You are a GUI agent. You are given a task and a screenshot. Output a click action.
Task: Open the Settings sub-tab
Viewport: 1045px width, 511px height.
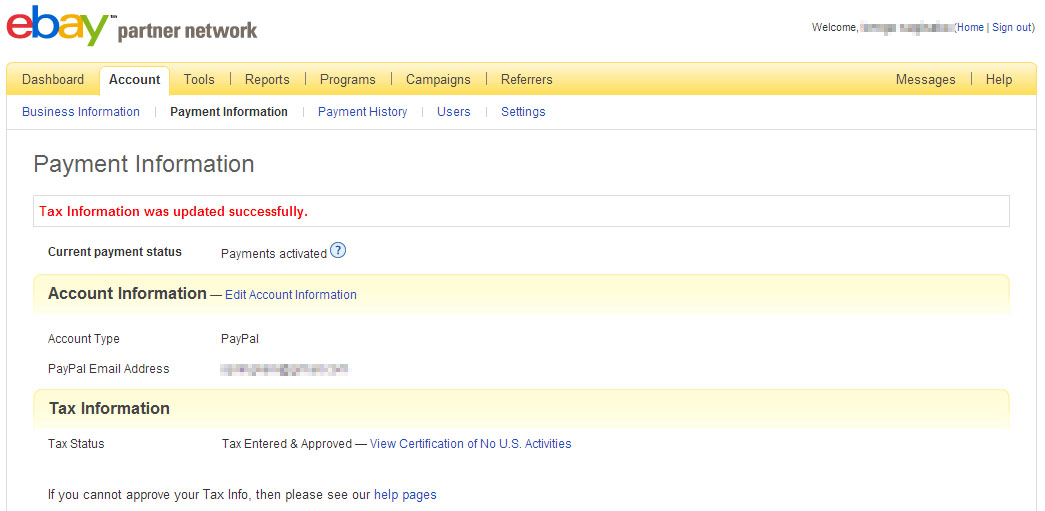(523, 112)
